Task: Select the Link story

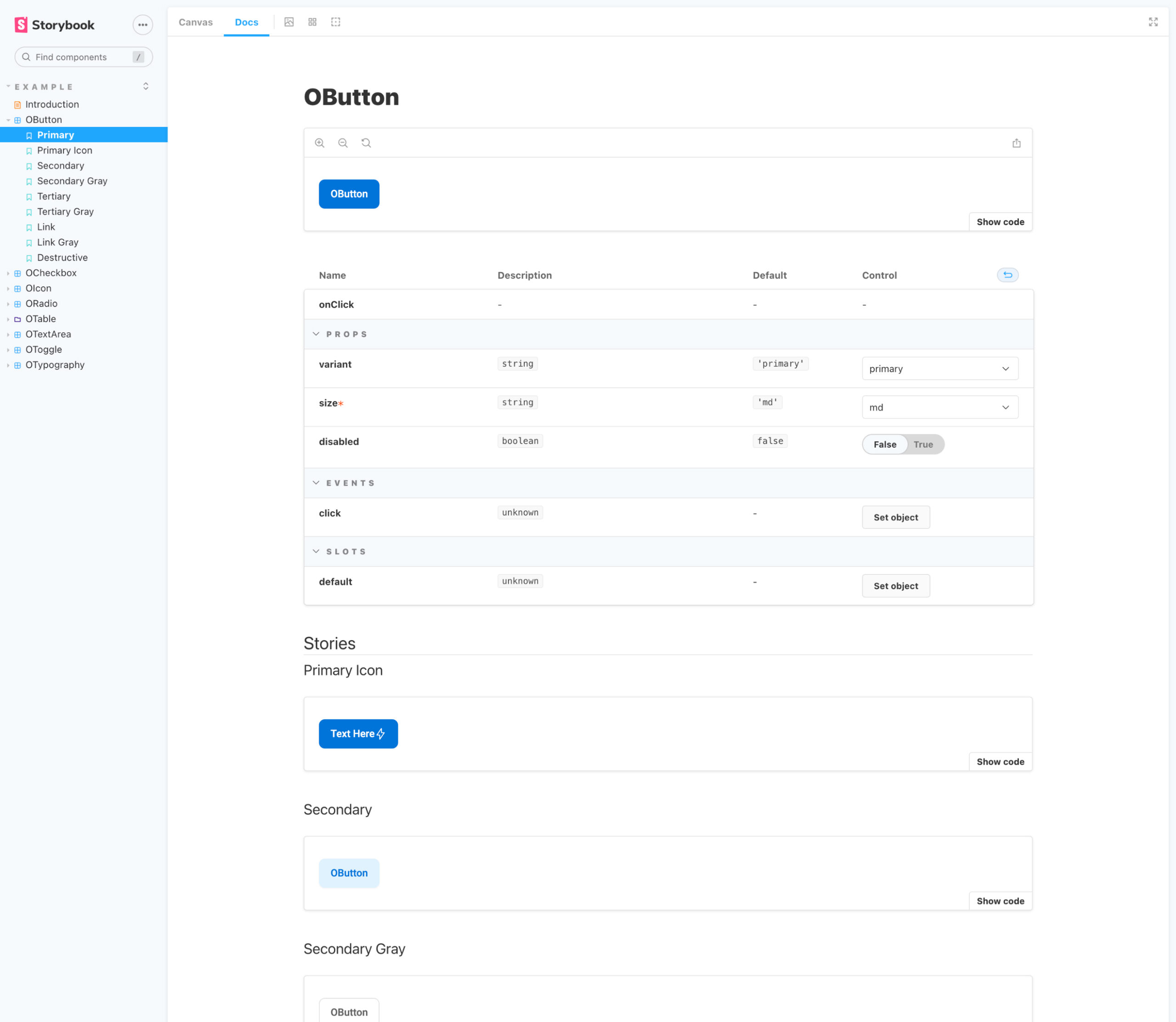Action: pyautogui.click(x=45, y=227)
